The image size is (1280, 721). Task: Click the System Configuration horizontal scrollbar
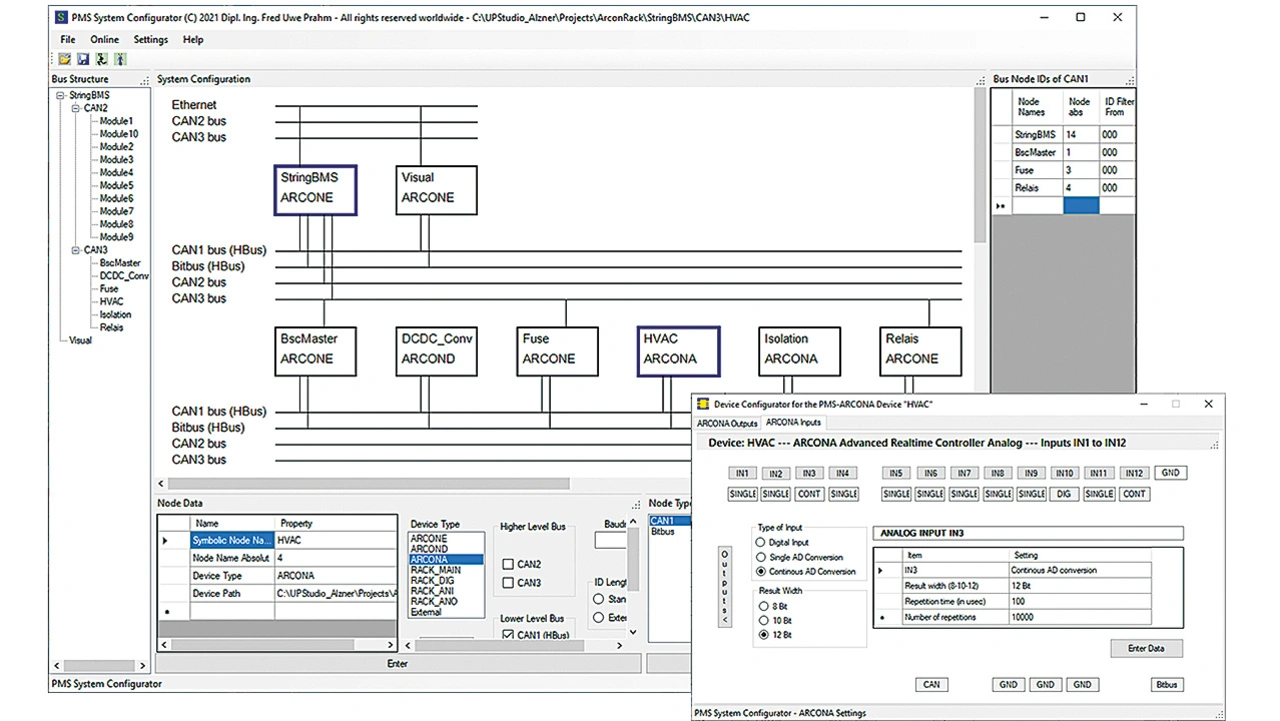(370, 484)
